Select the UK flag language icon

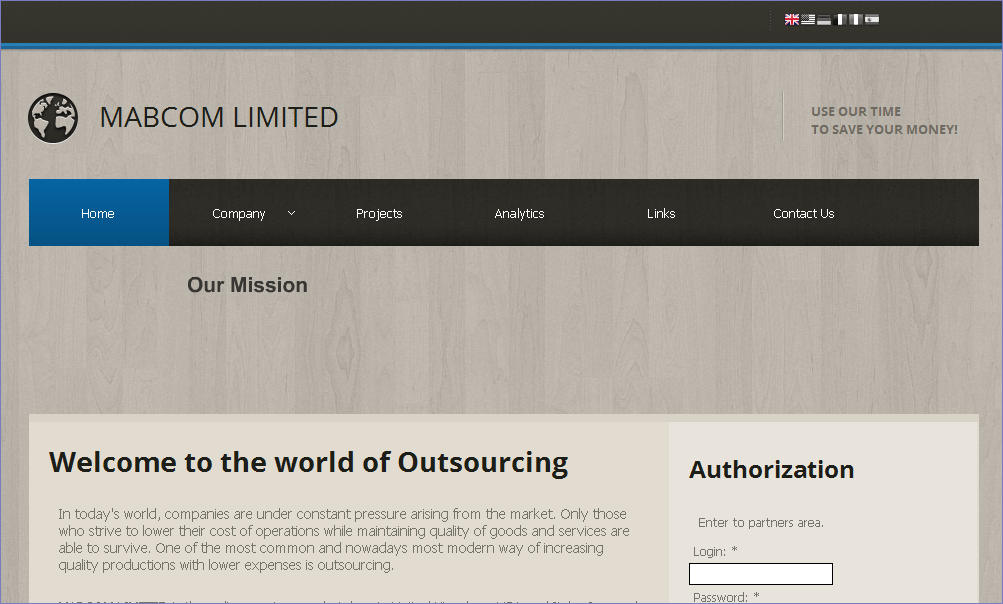792,20
